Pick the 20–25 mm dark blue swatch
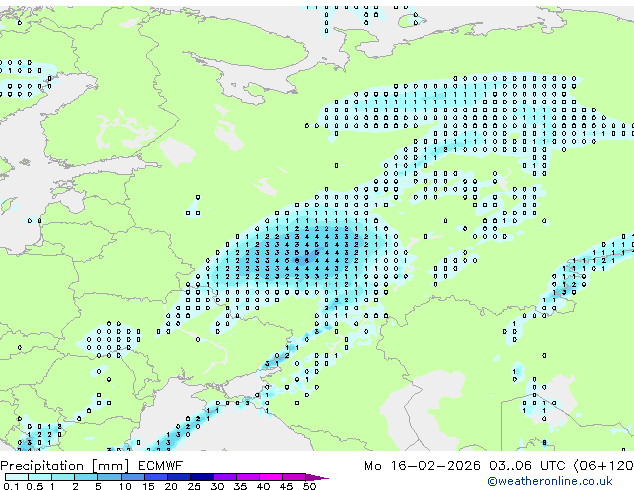The height and width of the screenshot is (490, 634). (x=179, y=477)
